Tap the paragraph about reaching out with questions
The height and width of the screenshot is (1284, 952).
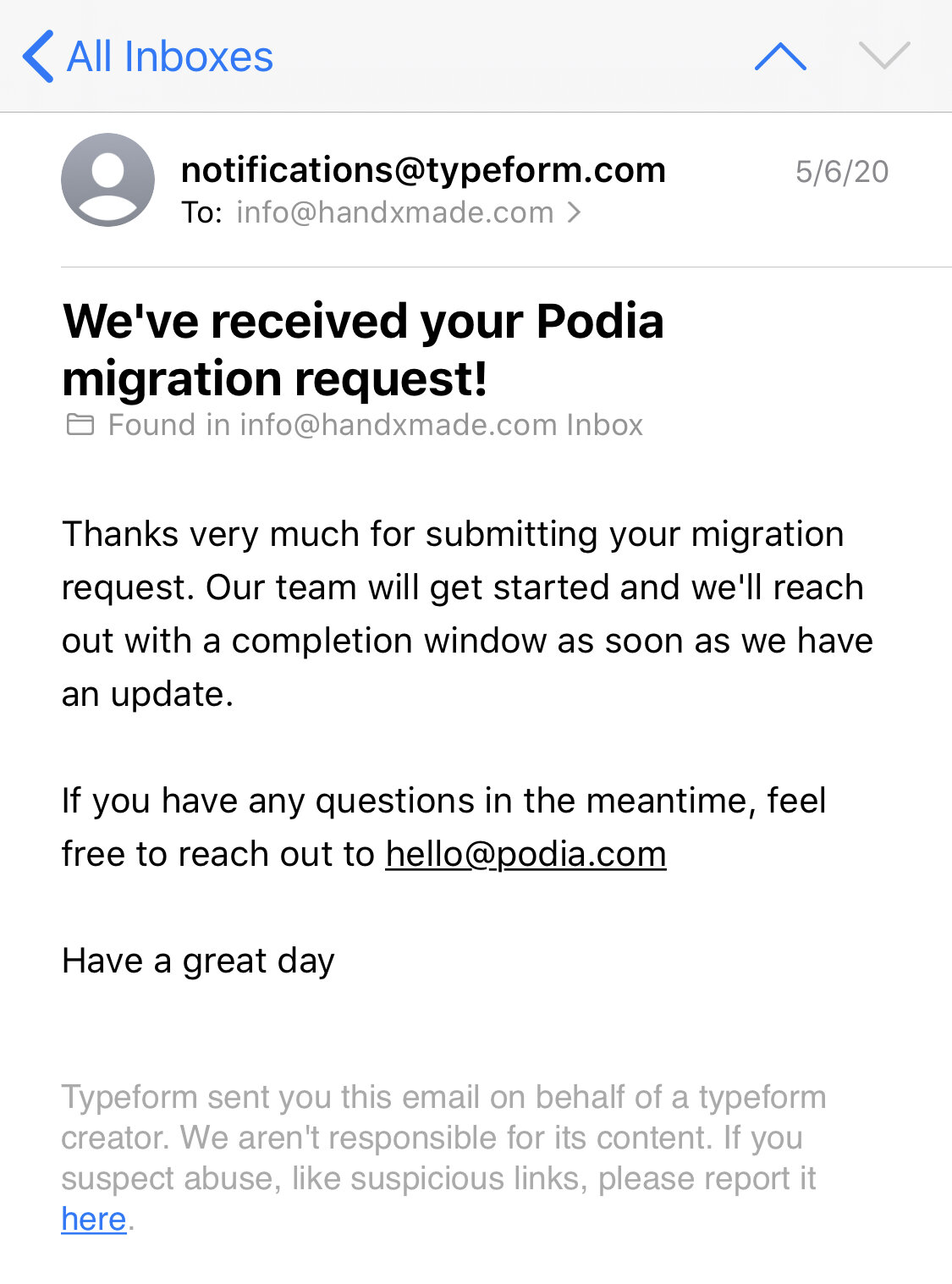[x=444, y=828]
